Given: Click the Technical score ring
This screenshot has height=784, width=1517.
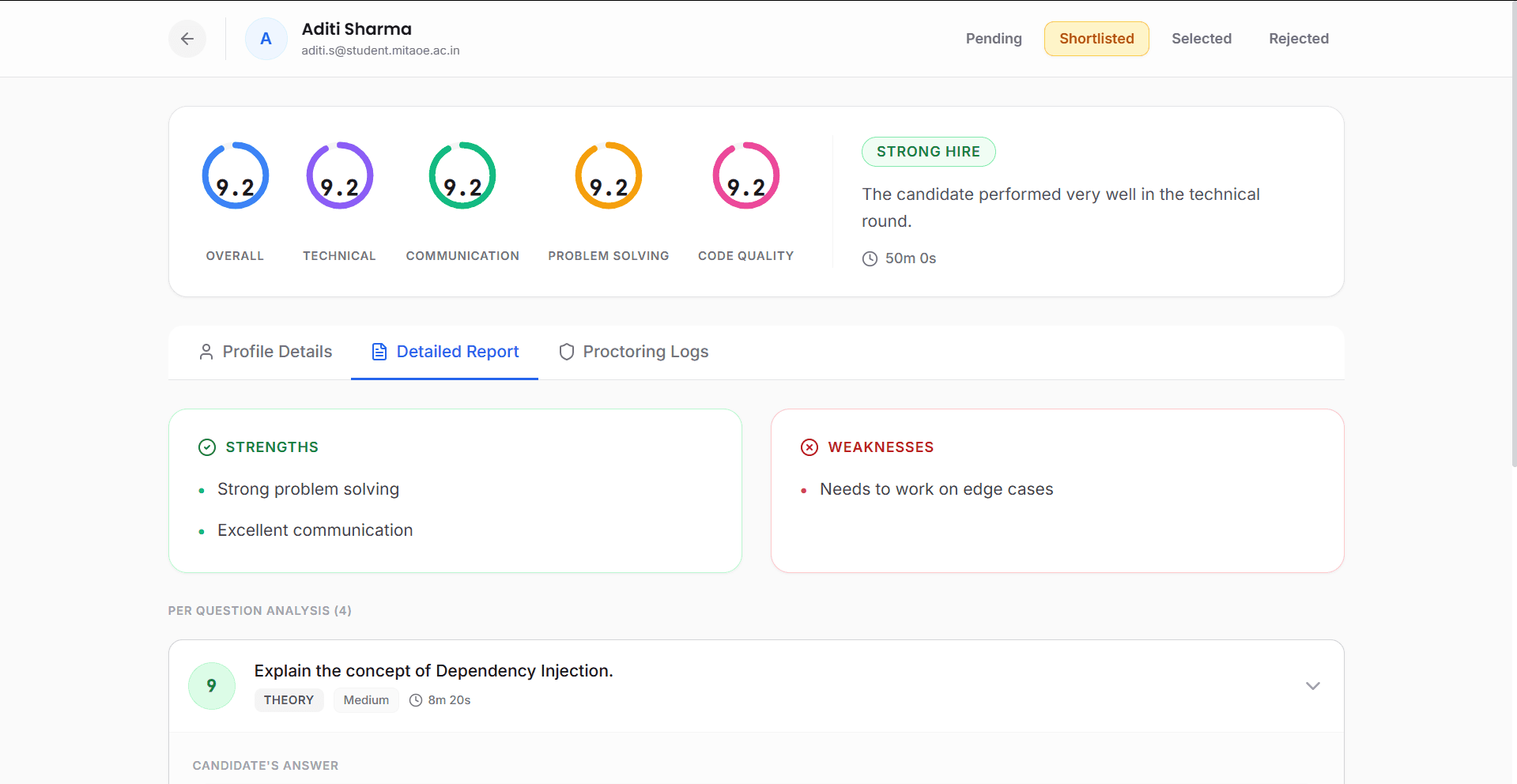Looking at the screenshot, I should 340,175.
